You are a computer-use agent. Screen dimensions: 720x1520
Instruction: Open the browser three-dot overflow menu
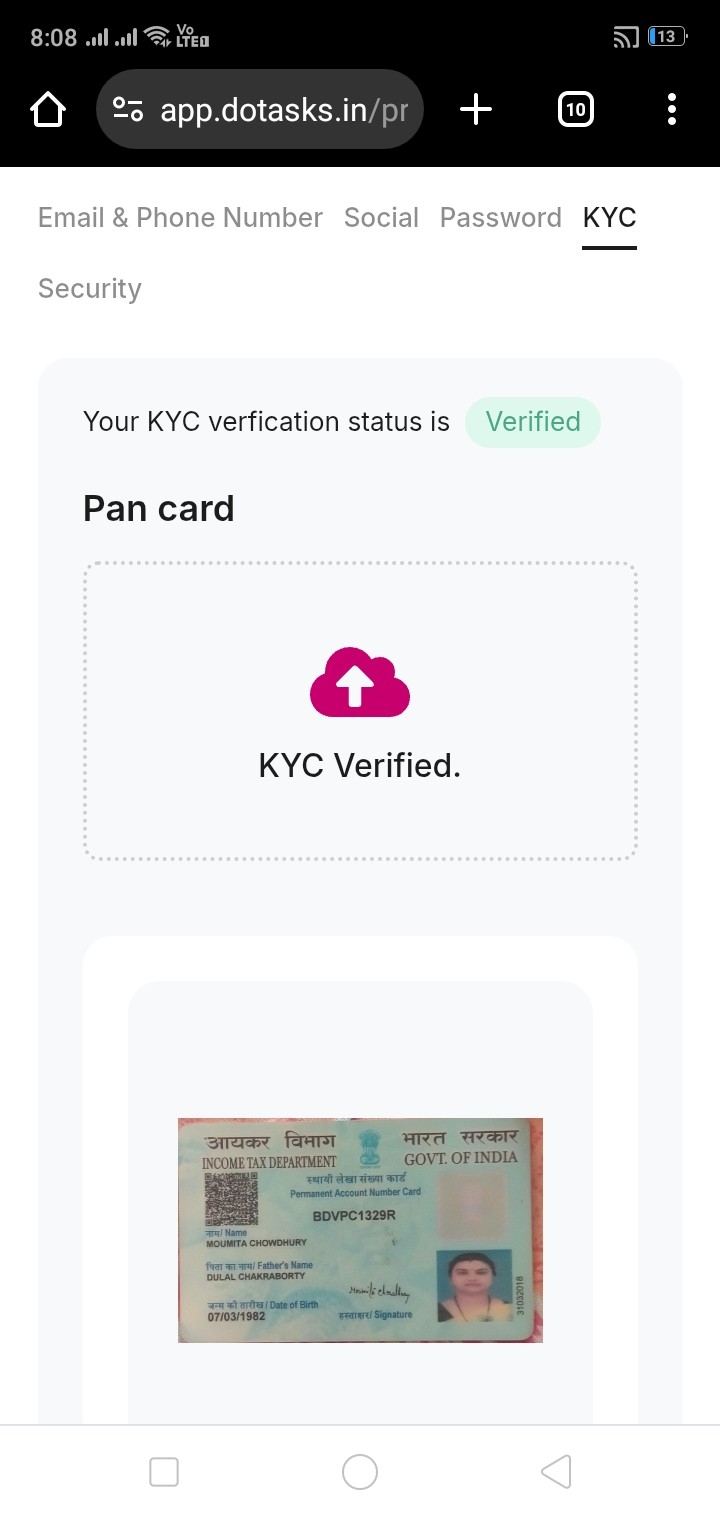(672, 110)
